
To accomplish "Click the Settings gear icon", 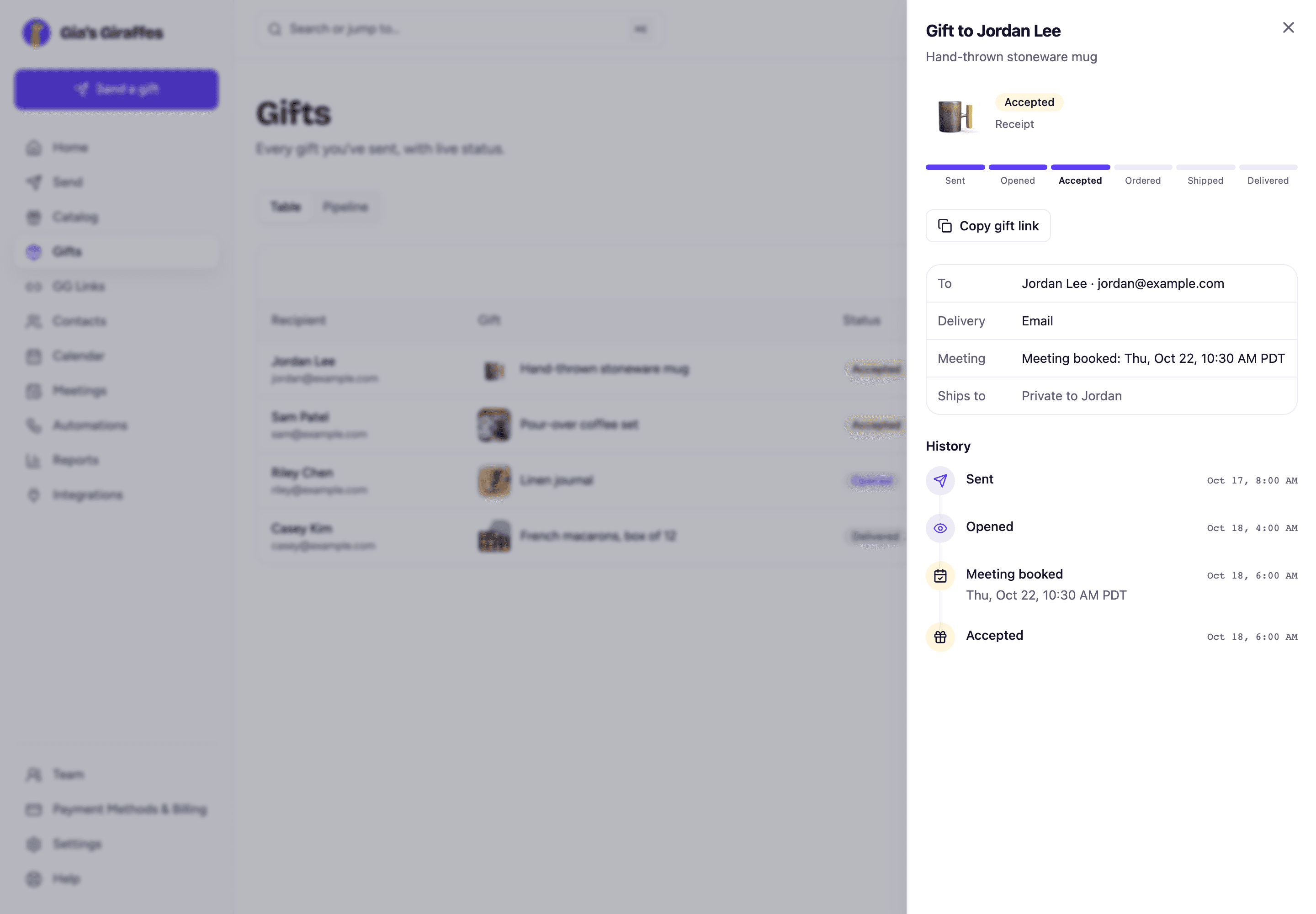I will (34, 844).
